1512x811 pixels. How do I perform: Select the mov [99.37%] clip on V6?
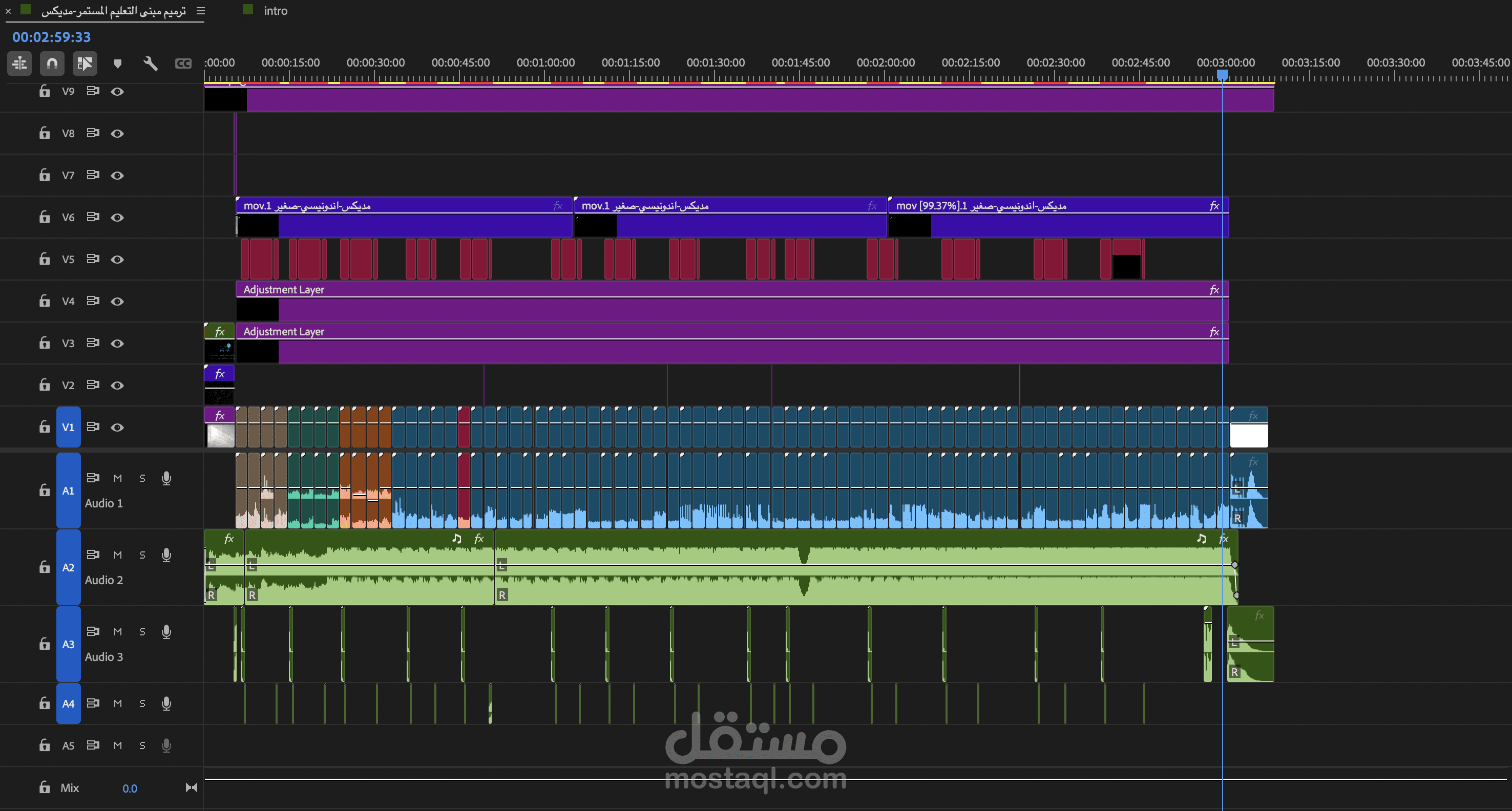click(1059, 217)
